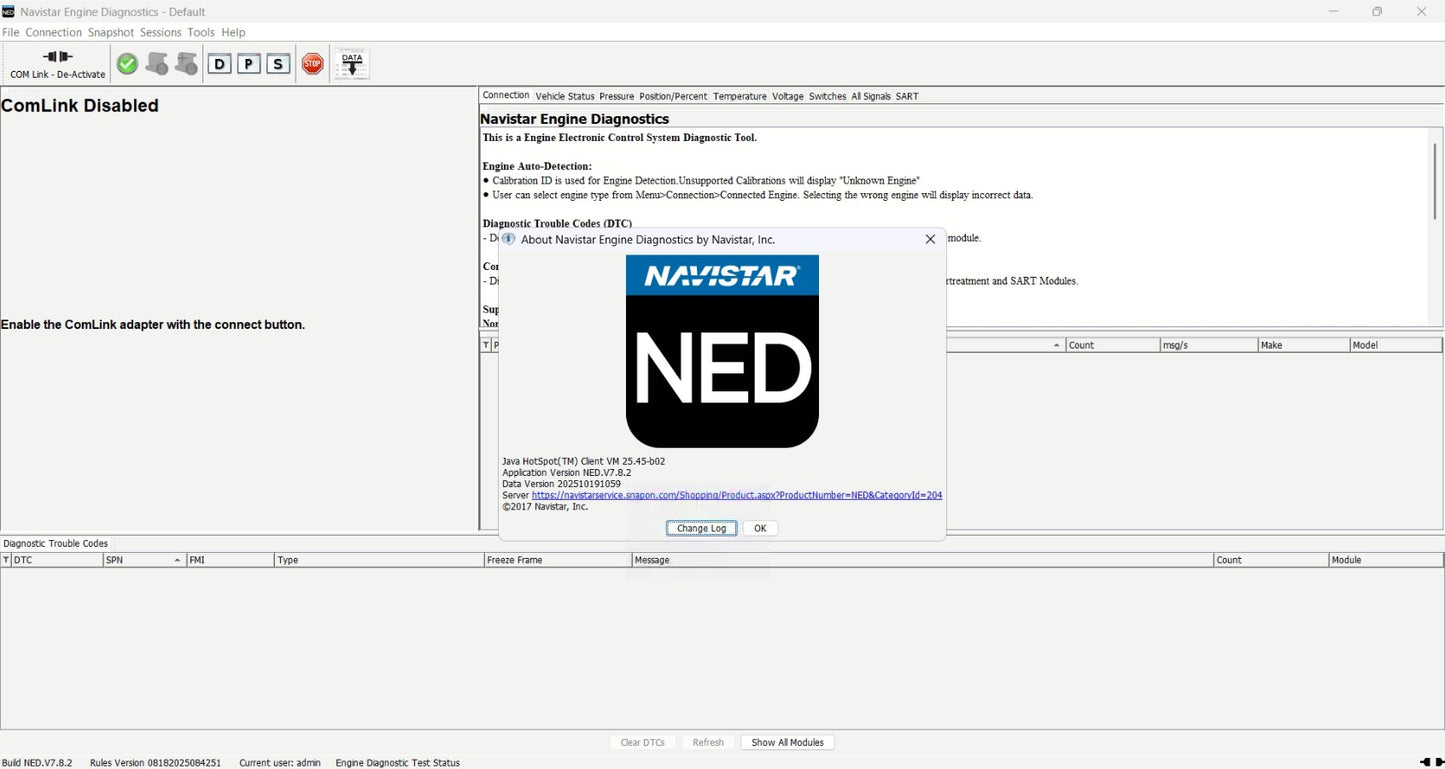The image size is (1445, 769).
Task: Click the Type column header in DTC table
Action: click(379, 560)
